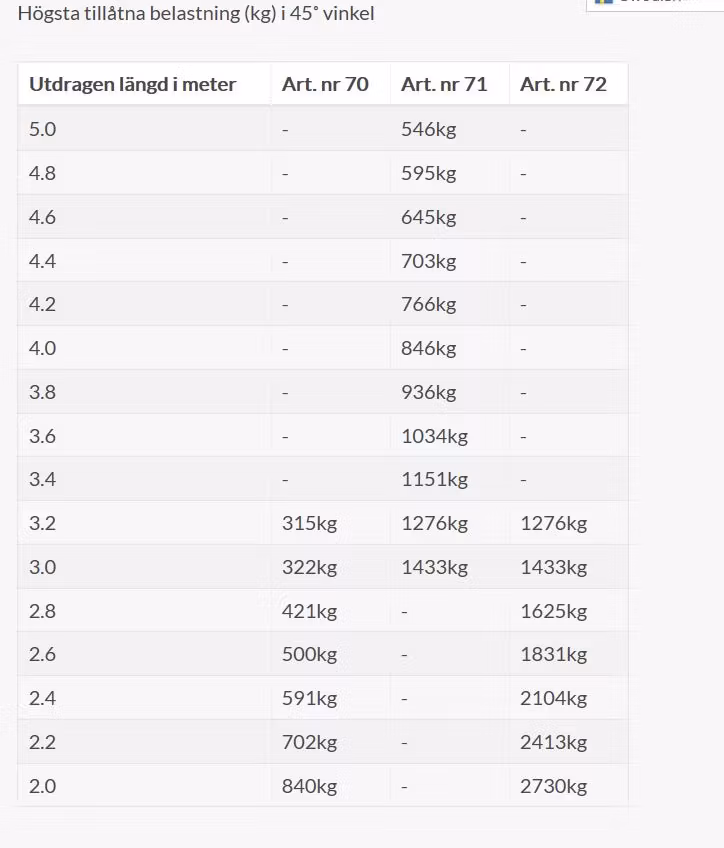Screen dimensions: 724x848
Task: Select the 2730kg table cell
Action: coord(553,786)
